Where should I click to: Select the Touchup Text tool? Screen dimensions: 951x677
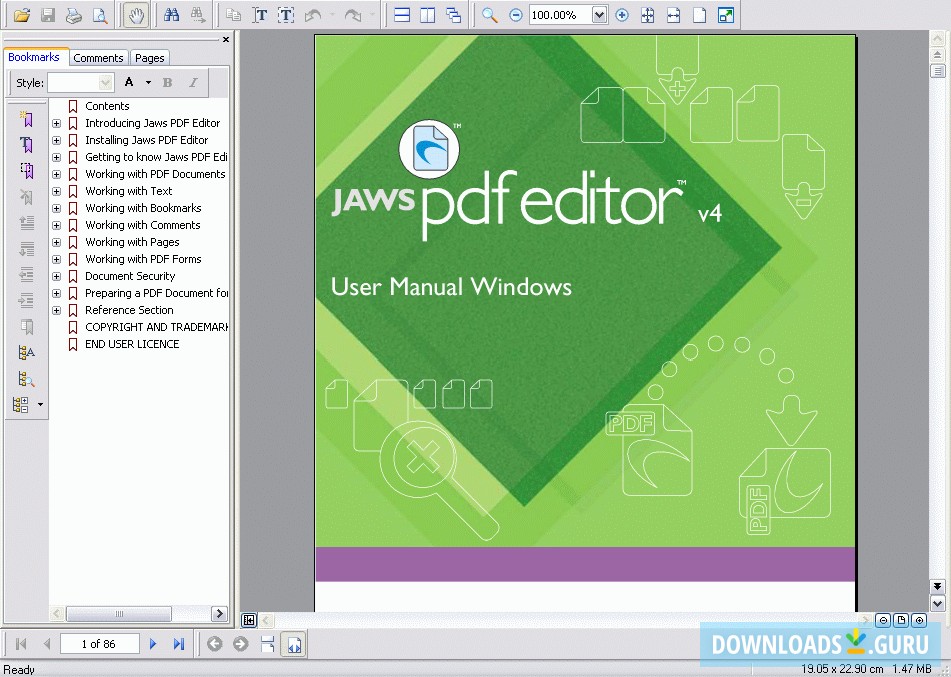click(285, 14)
